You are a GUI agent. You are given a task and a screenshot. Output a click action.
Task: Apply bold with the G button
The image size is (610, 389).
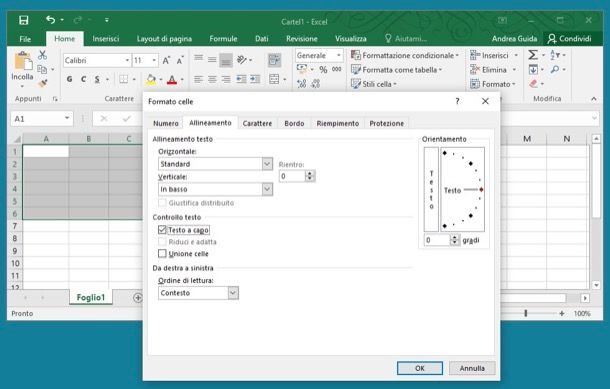click(69, 79)
